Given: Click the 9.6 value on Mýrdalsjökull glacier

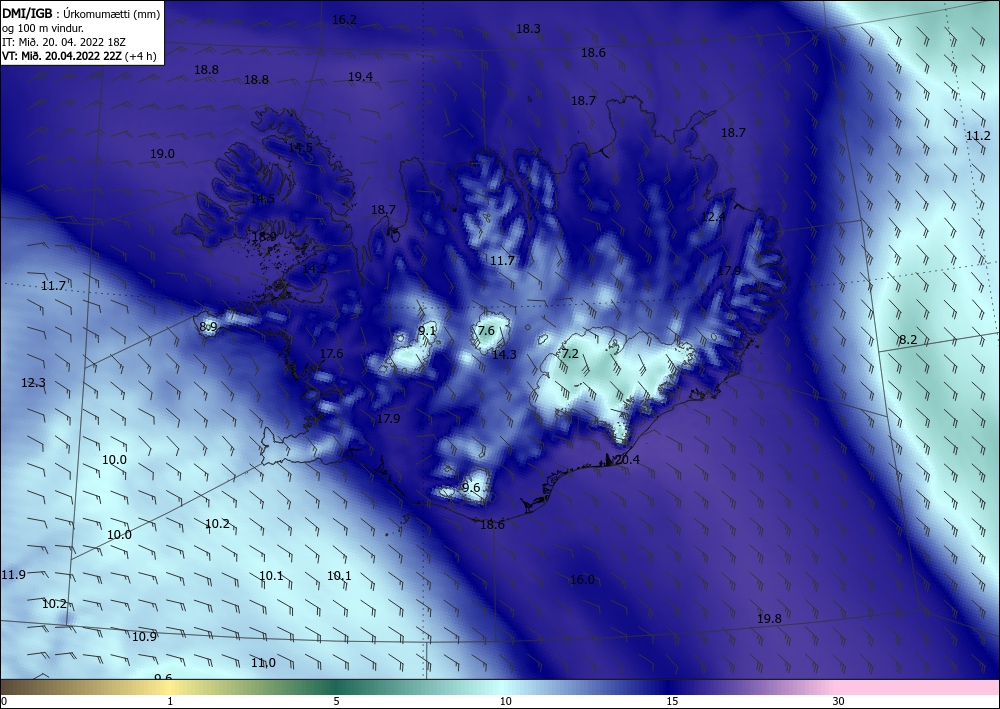Looking at the screenshot, I should 471,488.
